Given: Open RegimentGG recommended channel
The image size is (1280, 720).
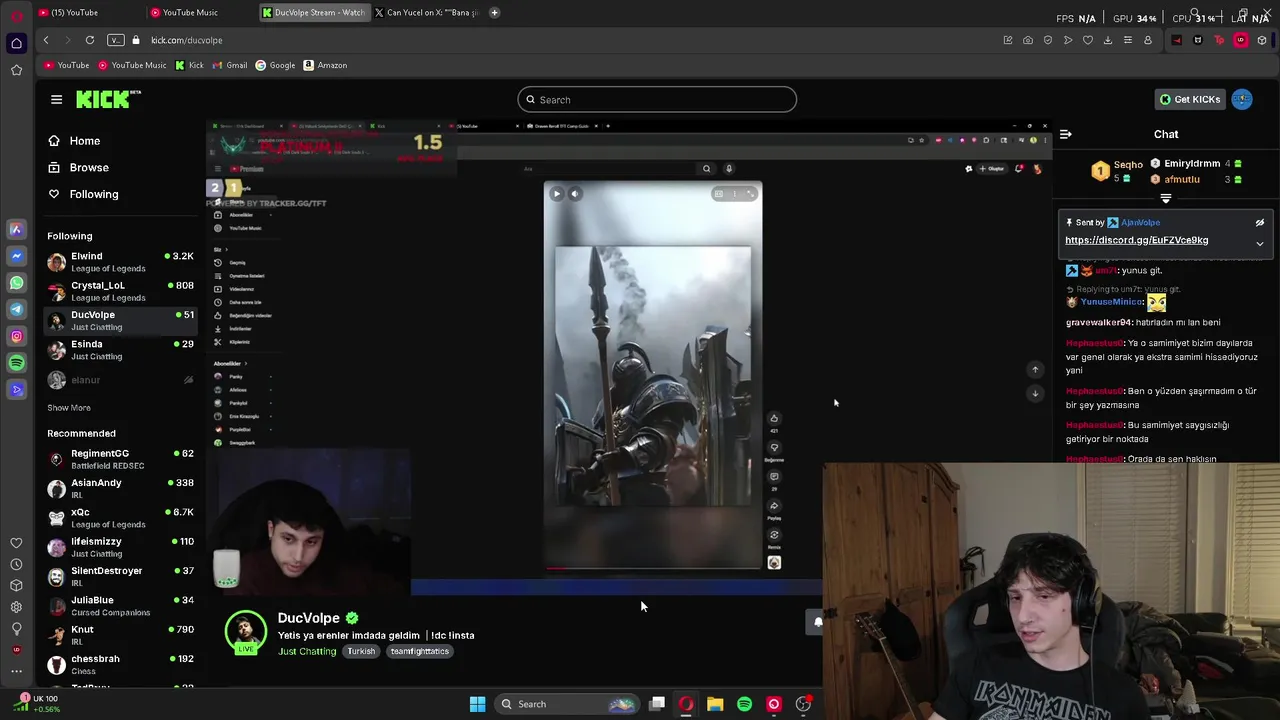Looking at the screenshot, I should point(120,459).
